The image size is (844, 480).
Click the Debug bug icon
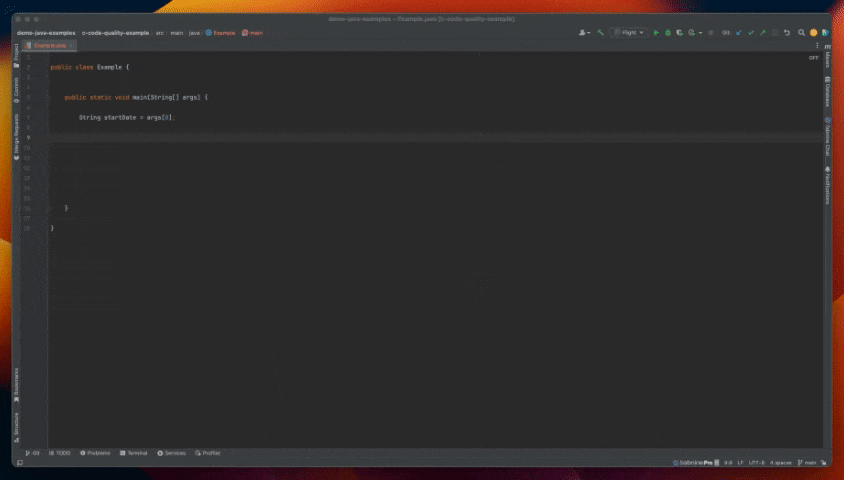click(x=668, y=33)
